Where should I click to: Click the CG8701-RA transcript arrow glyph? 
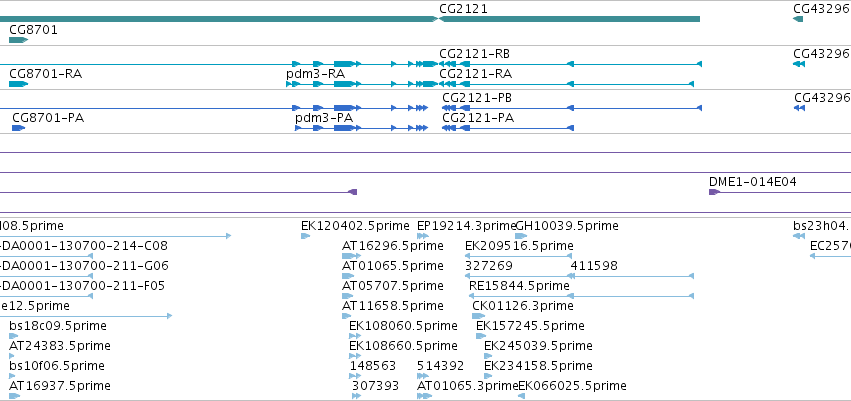[18, 84]
